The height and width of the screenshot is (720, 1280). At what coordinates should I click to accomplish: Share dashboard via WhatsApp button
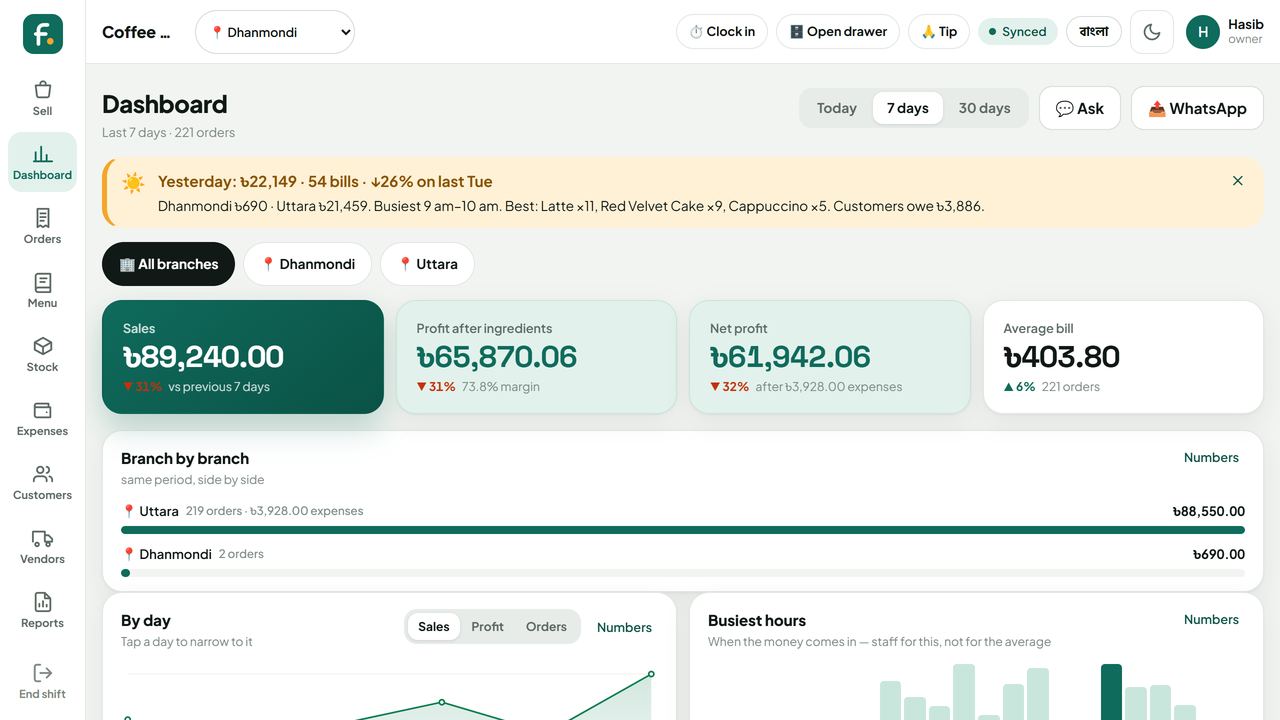pos(1197,108)
